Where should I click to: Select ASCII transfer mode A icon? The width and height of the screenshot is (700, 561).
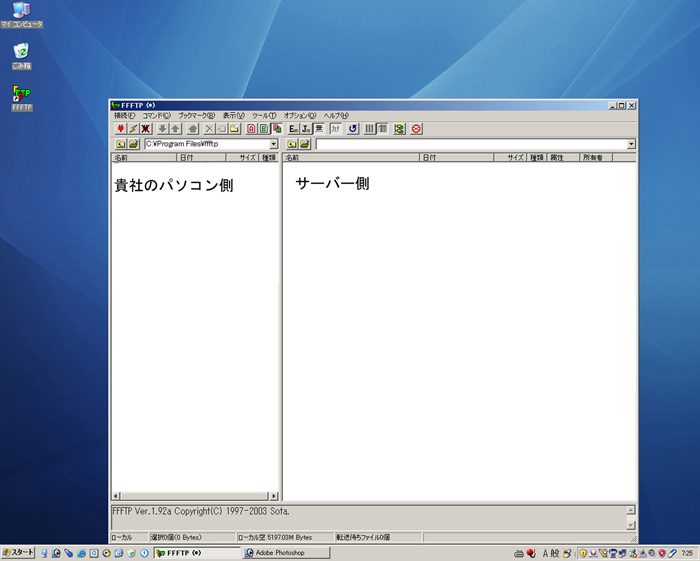251,129
